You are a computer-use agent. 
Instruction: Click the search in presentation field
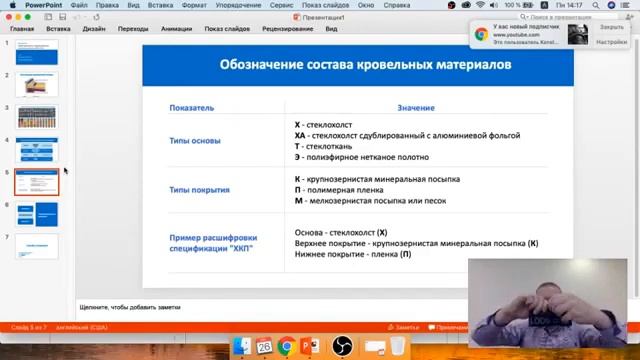(x=569, y=17)
